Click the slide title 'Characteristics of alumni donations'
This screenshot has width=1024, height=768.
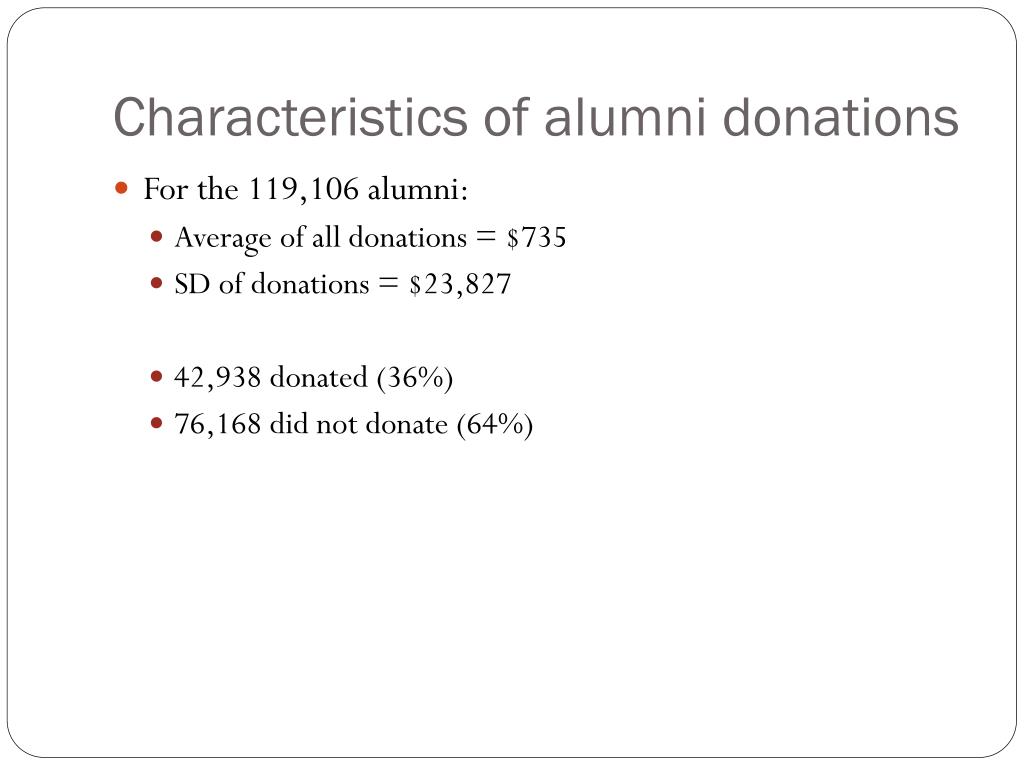[536, 118]
